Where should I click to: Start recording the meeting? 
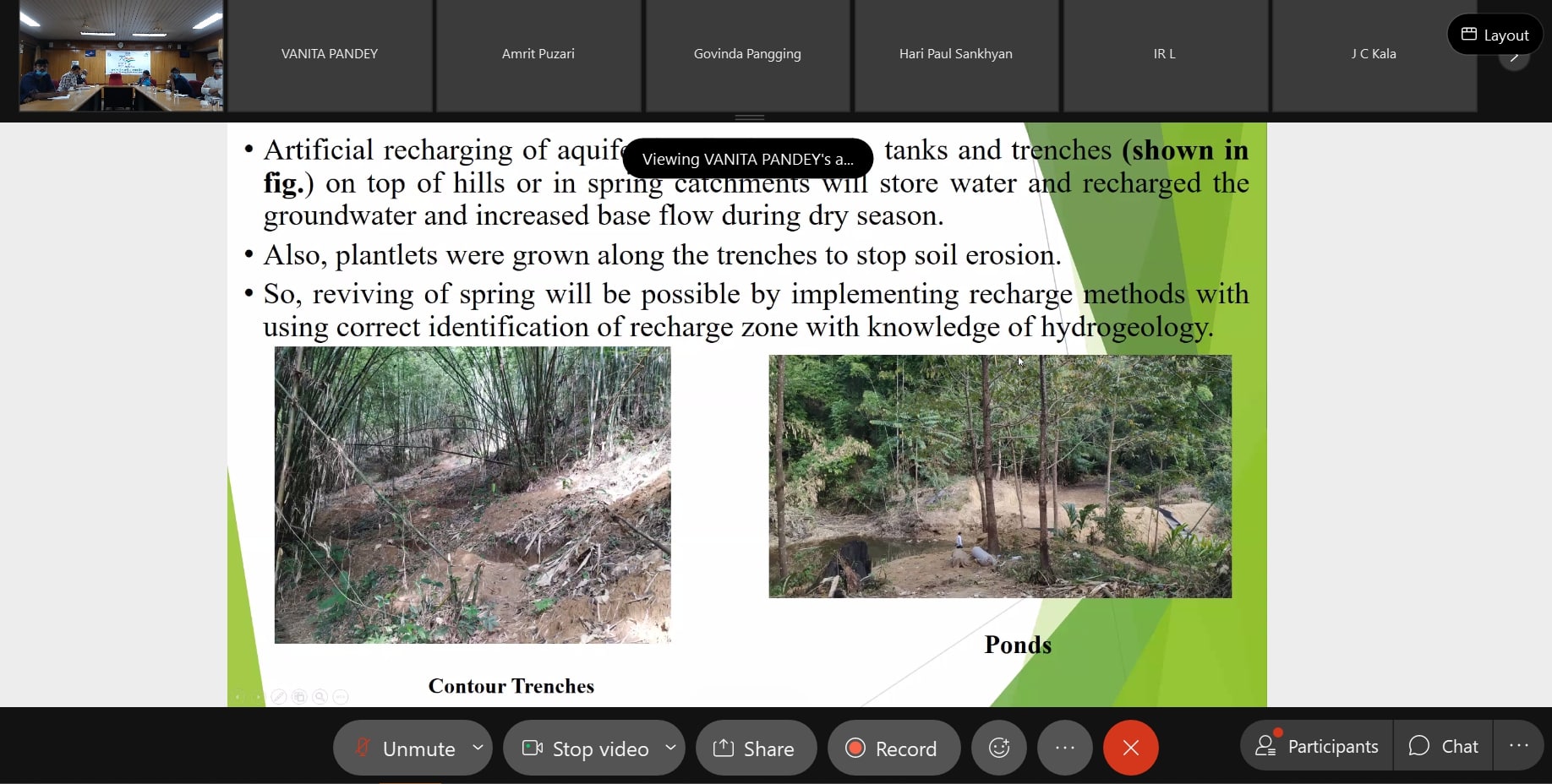click(893, 749)
